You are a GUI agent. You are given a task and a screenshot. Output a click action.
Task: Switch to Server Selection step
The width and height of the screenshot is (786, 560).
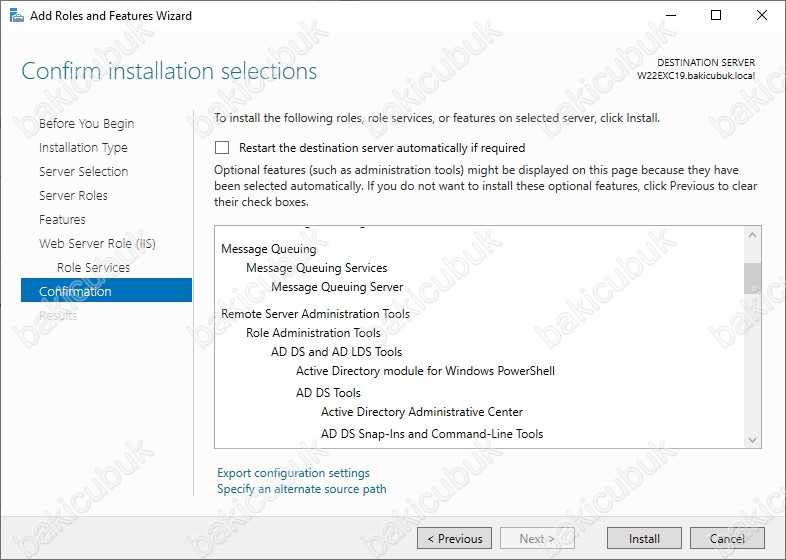[x=84, y=171]
